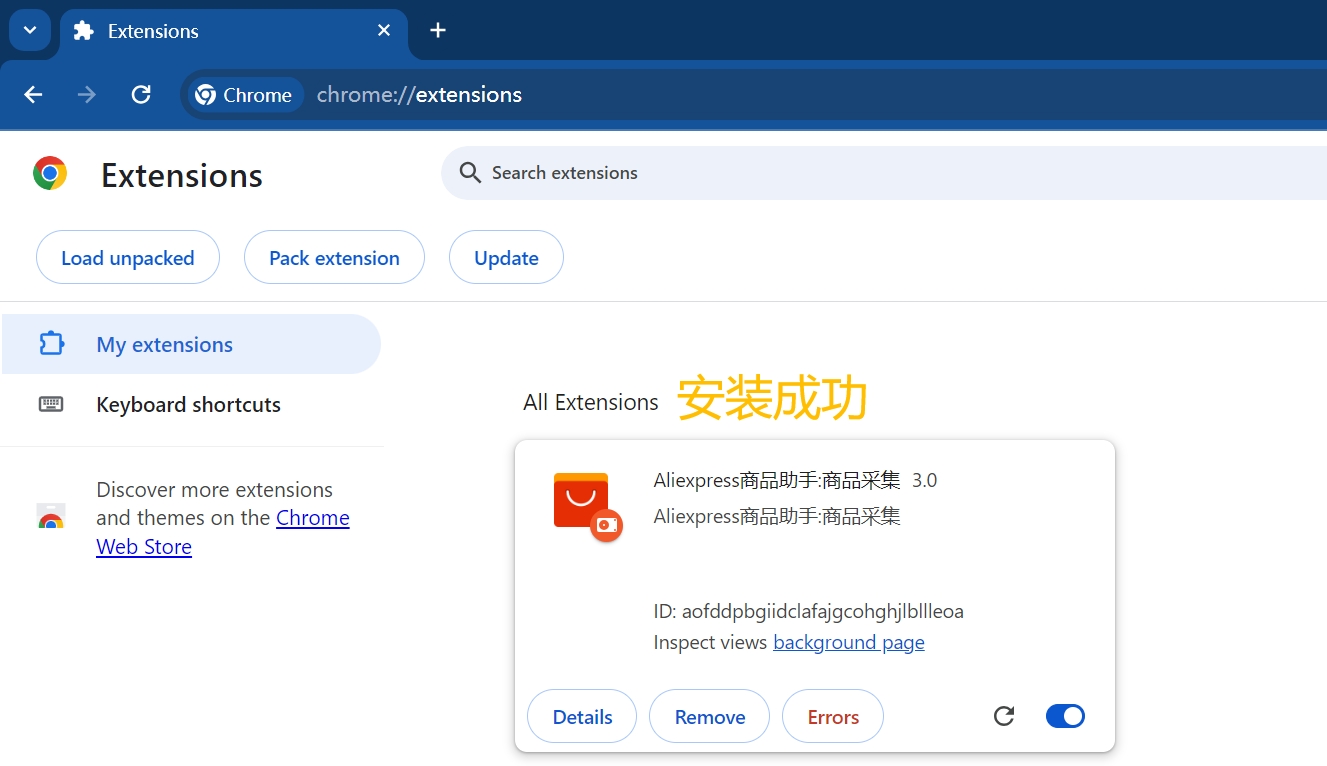Click the All Extensions heading

click(591, 402)
